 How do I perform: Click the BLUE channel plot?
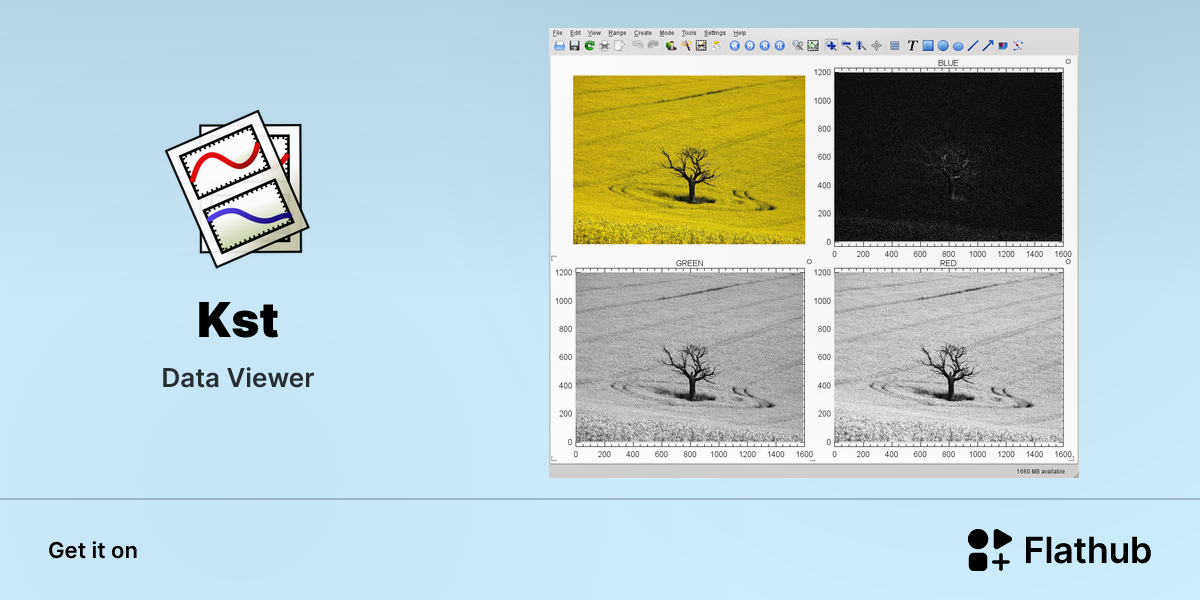[948, 156]
